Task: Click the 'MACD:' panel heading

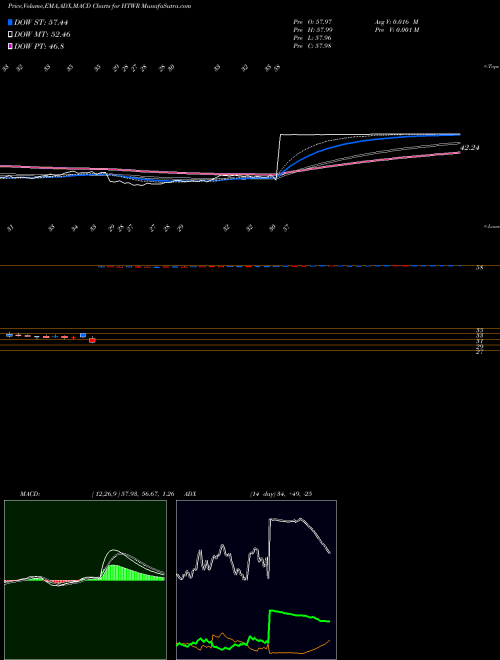Action: click(29, 494)
